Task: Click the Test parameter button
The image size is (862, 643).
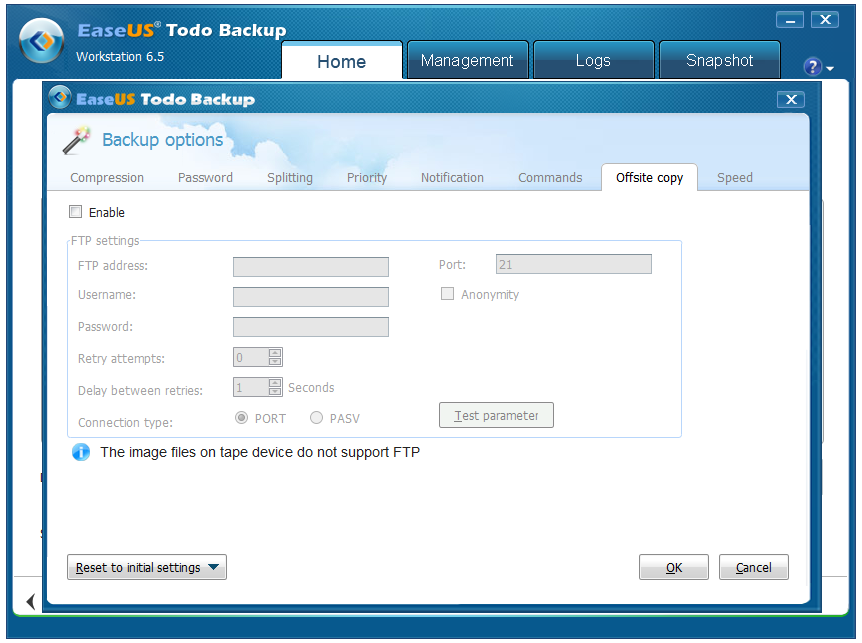Action: (496, 415)
